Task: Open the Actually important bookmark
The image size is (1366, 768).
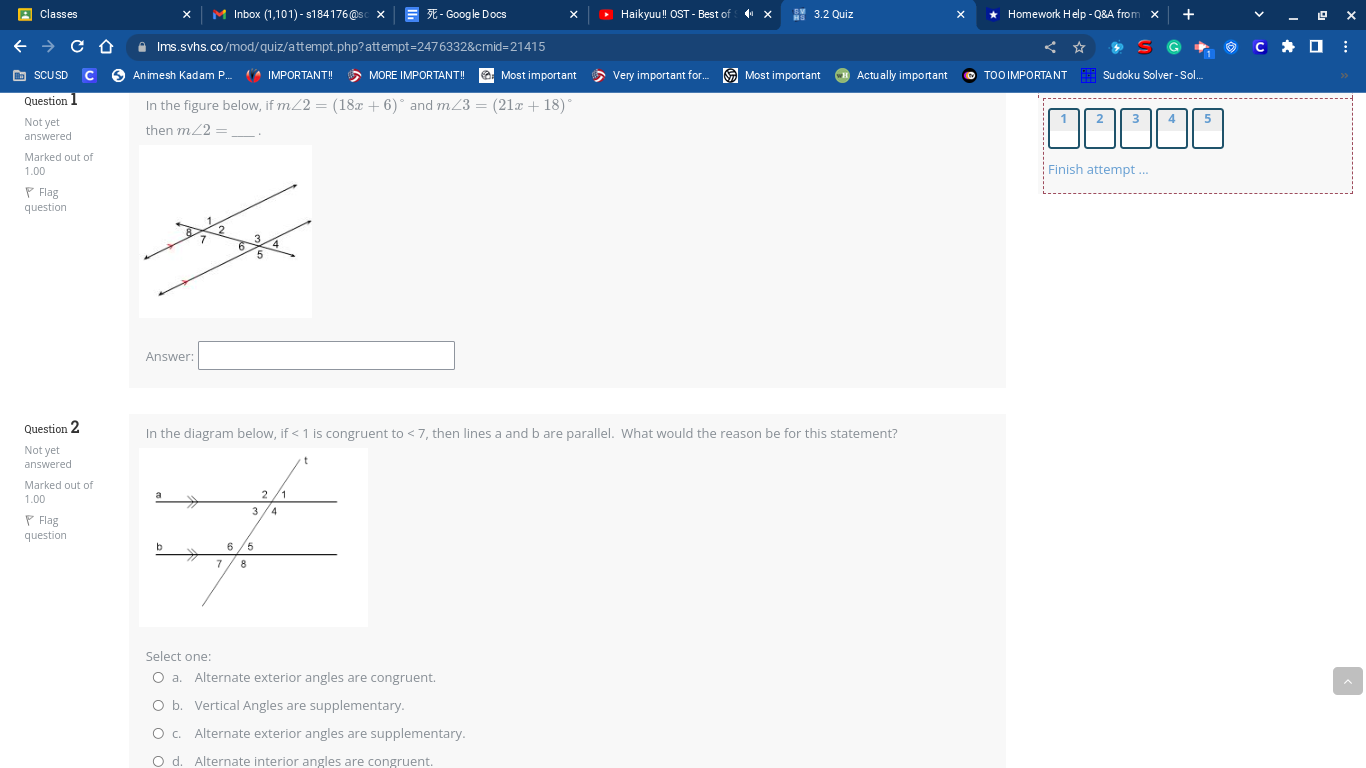Action: click(x=891, y=75)
